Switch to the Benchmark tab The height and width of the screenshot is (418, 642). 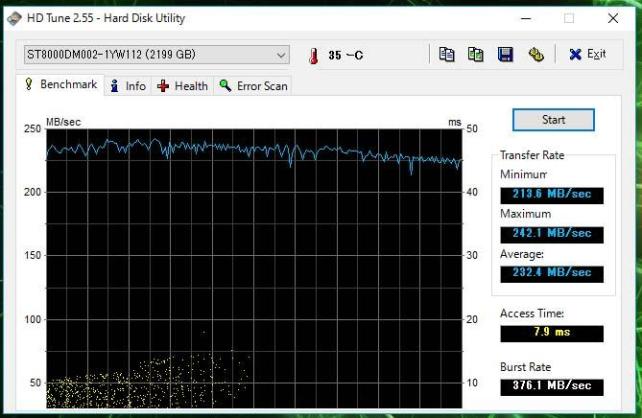(x=61, y=84)
